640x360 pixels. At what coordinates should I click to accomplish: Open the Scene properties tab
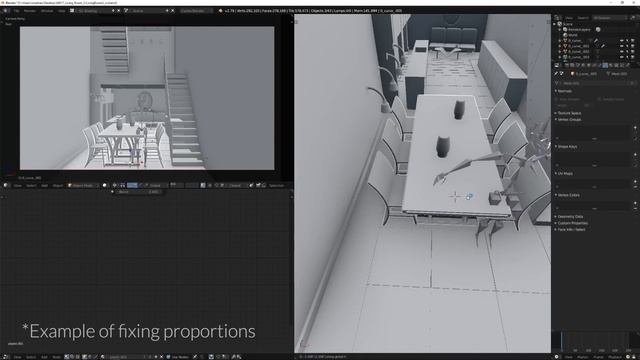(x=578, y=65)
